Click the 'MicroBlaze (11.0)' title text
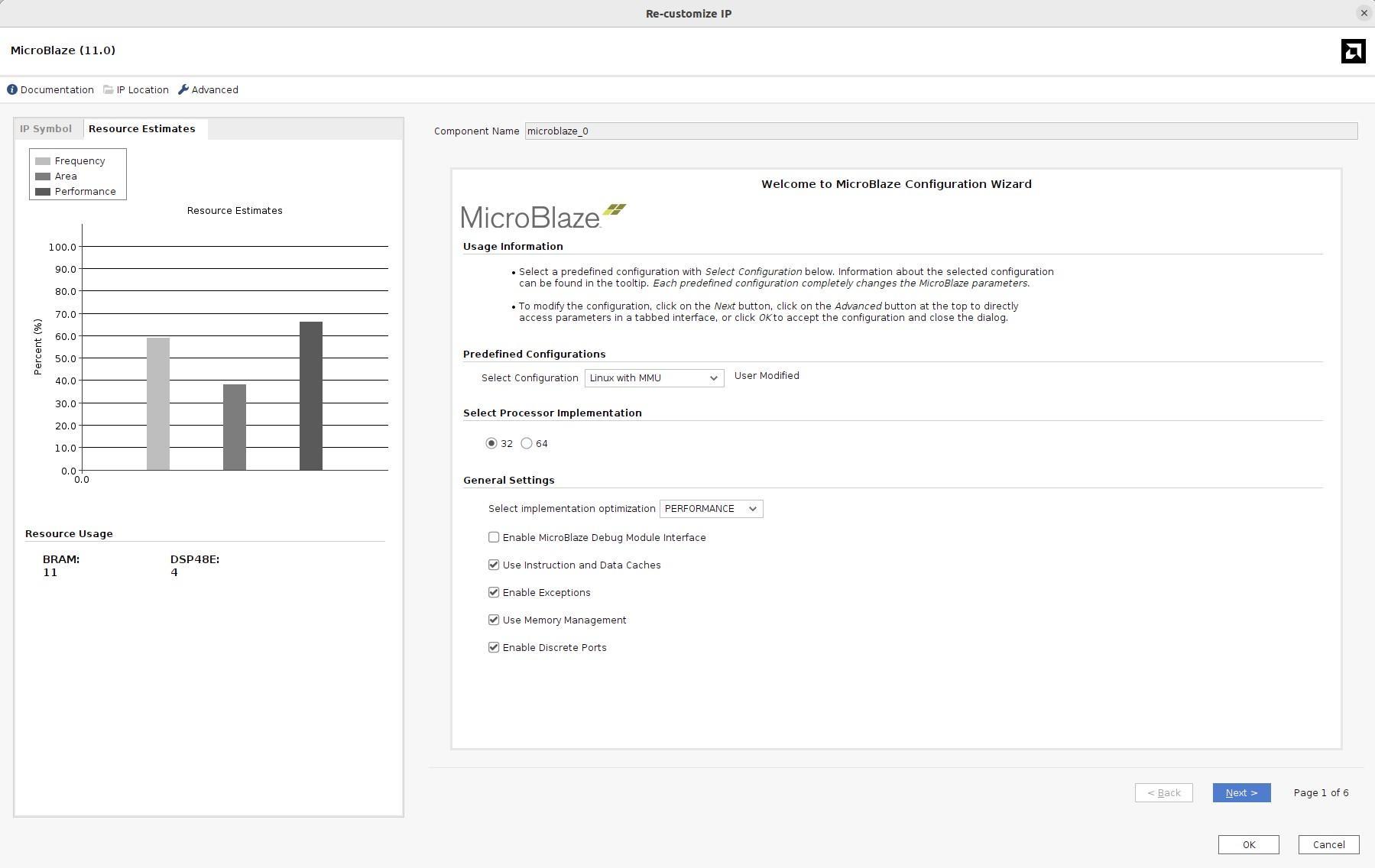 (63, 50)
